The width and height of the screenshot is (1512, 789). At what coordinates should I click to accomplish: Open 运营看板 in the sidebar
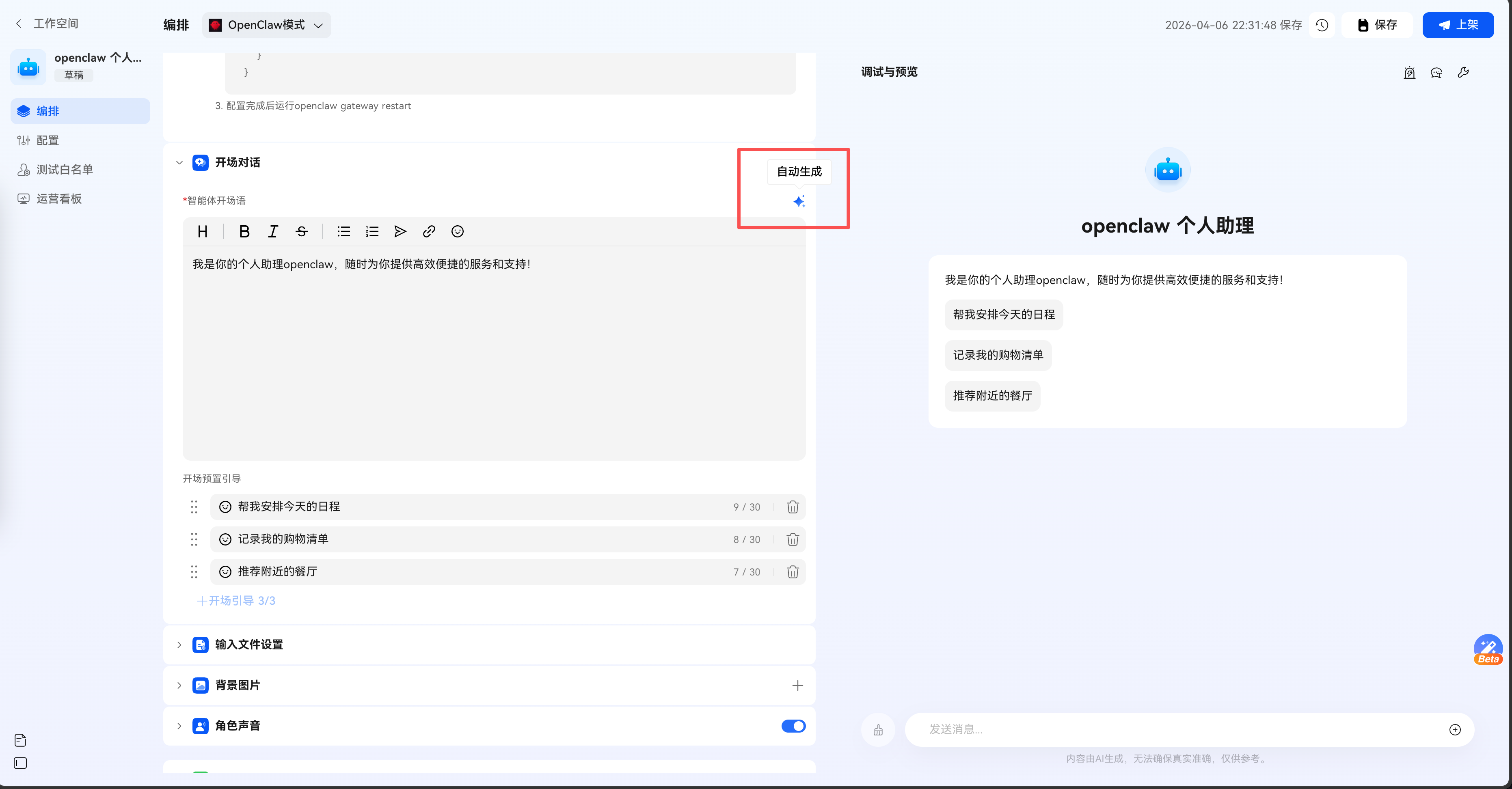[x=80, y=199]
